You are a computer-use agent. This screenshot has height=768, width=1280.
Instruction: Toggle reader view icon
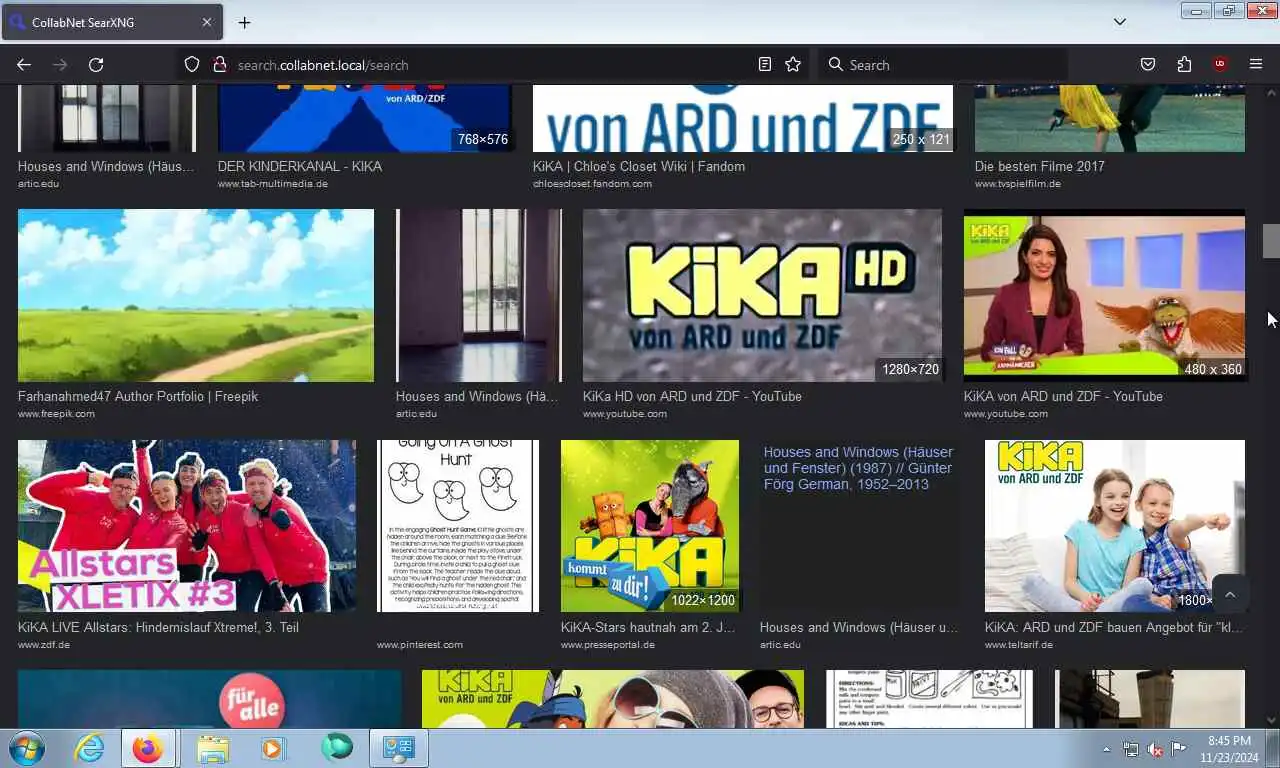[x=765, y=65]
